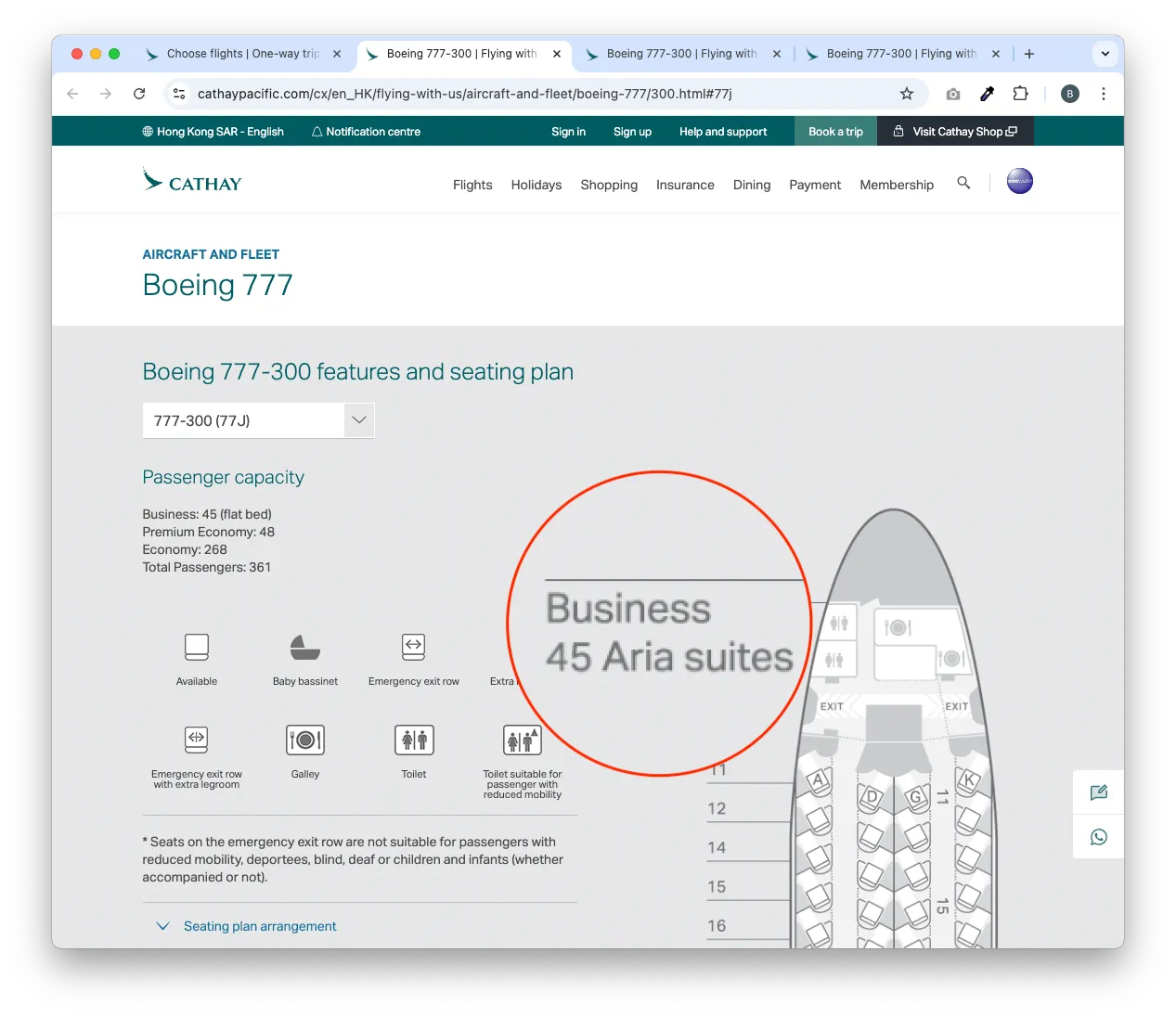The image size is (1176, 1017).
Task: Switch to the Choose flights tab
Action: 242,54
